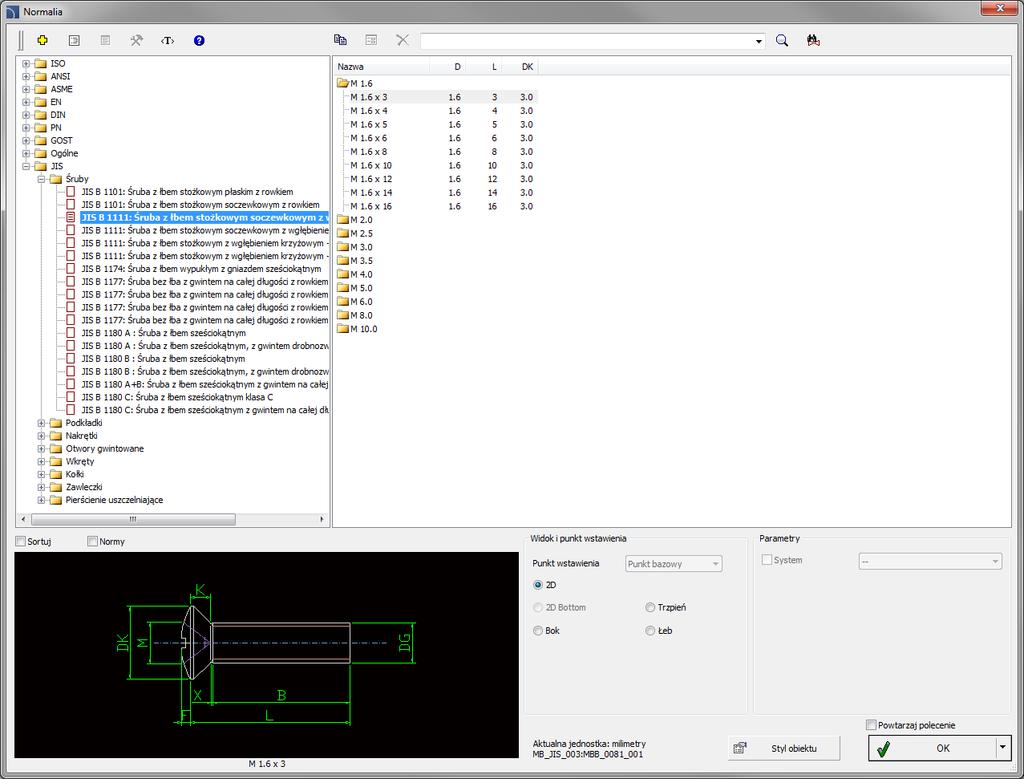
Task: Select JIS B 1180 C klasa C entry
Action: [177, 397]
